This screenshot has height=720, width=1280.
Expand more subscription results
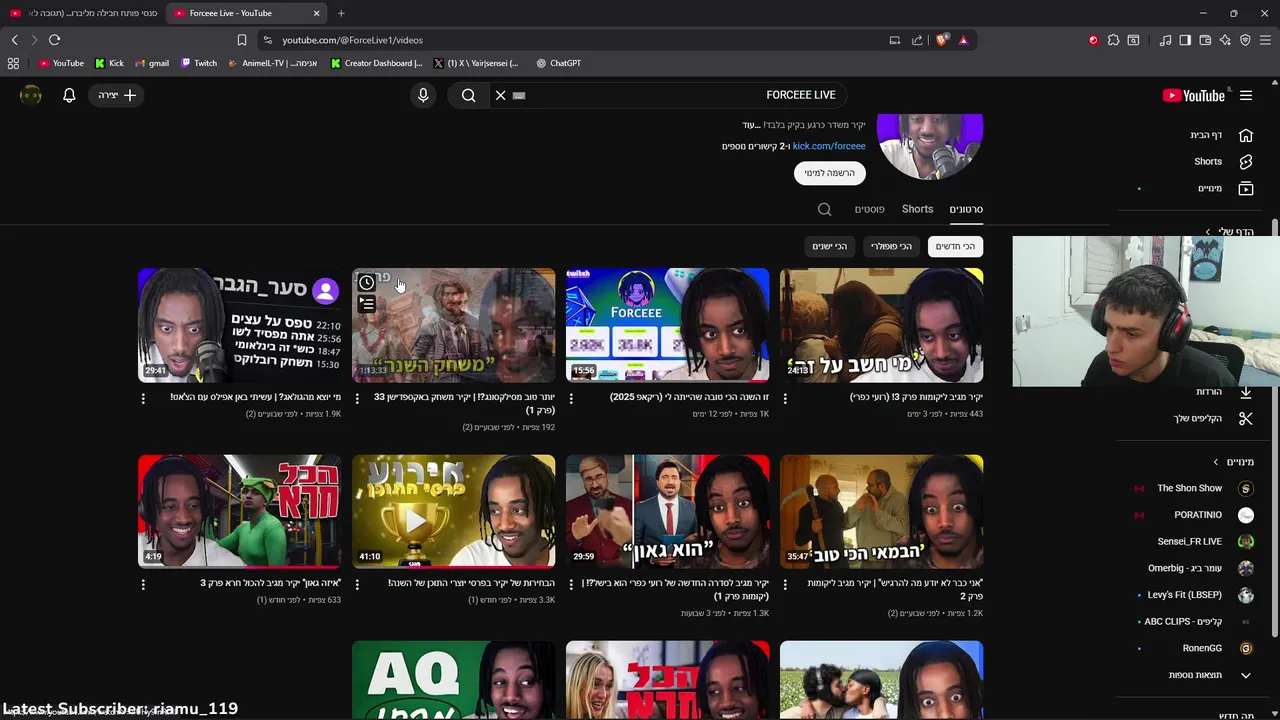[1208, 675]
